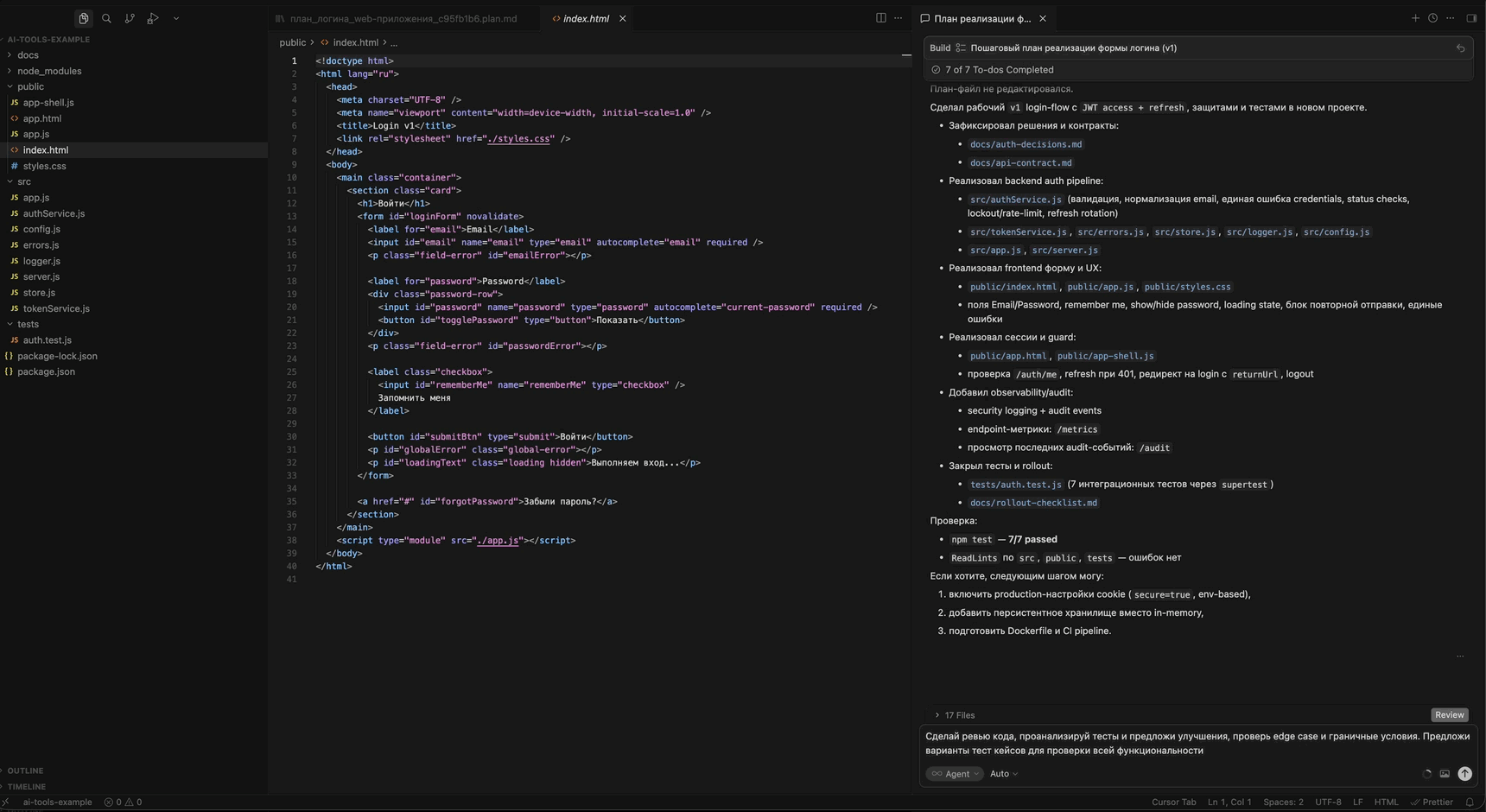
Task: Click the chat message input field
Action: click(1197, 744)
